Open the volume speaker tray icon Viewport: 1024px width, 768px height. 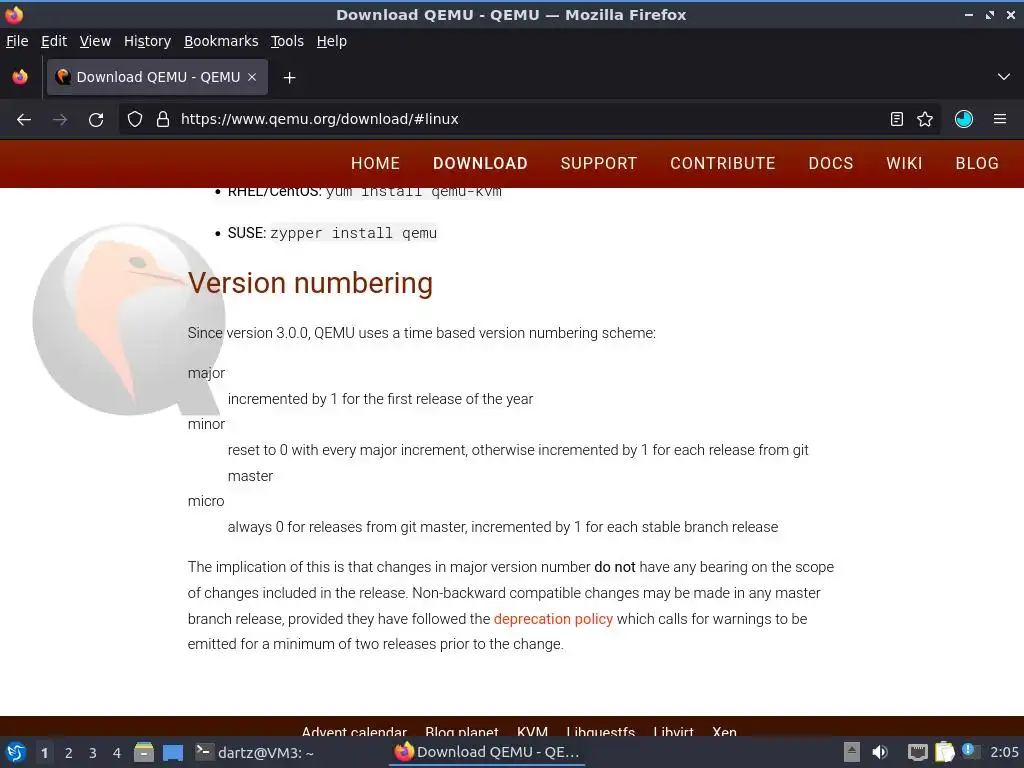pyautogui.click(x=880, y=752)
